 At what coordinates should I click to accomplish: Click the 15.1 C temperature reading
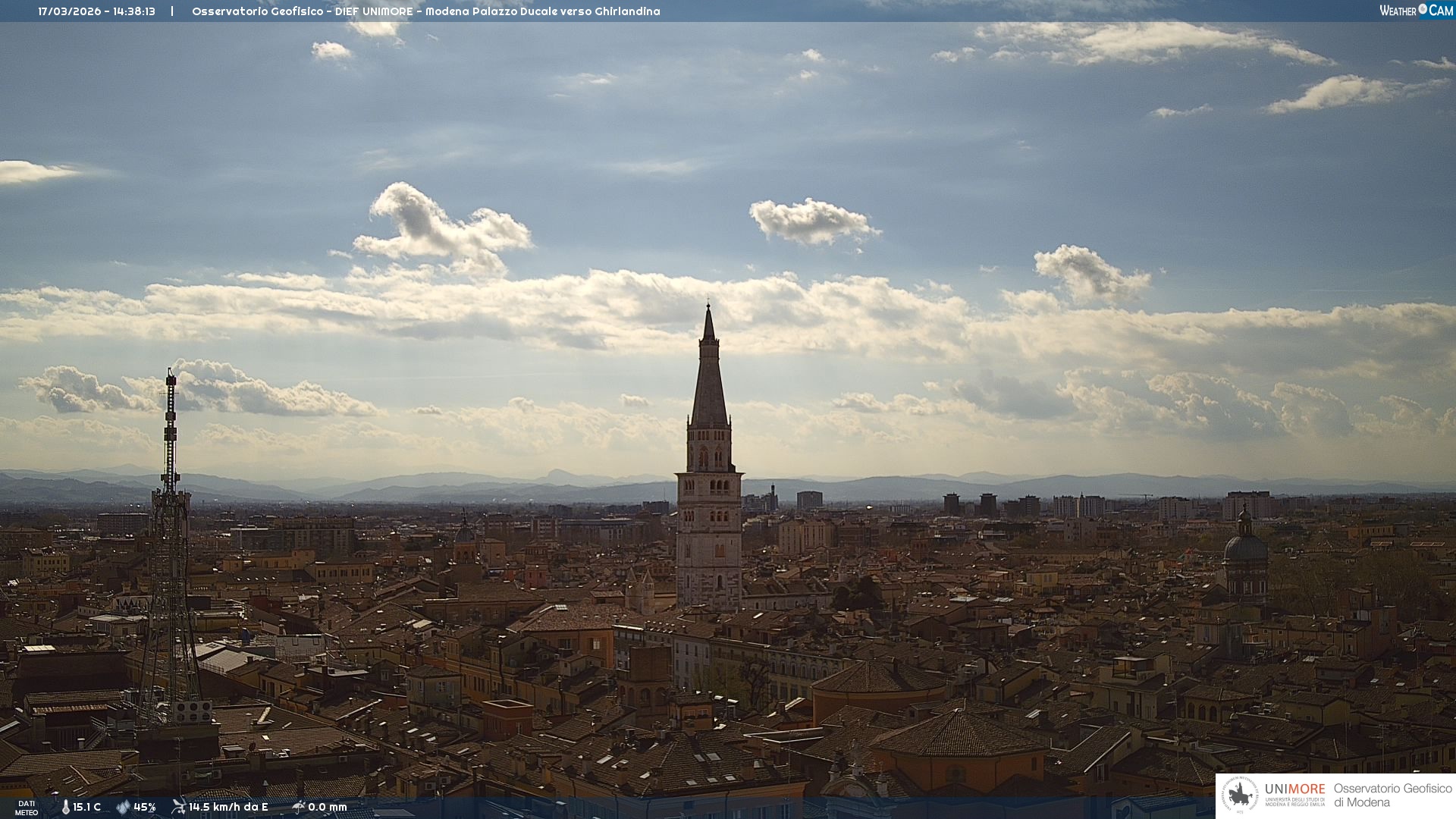[87, 807]
